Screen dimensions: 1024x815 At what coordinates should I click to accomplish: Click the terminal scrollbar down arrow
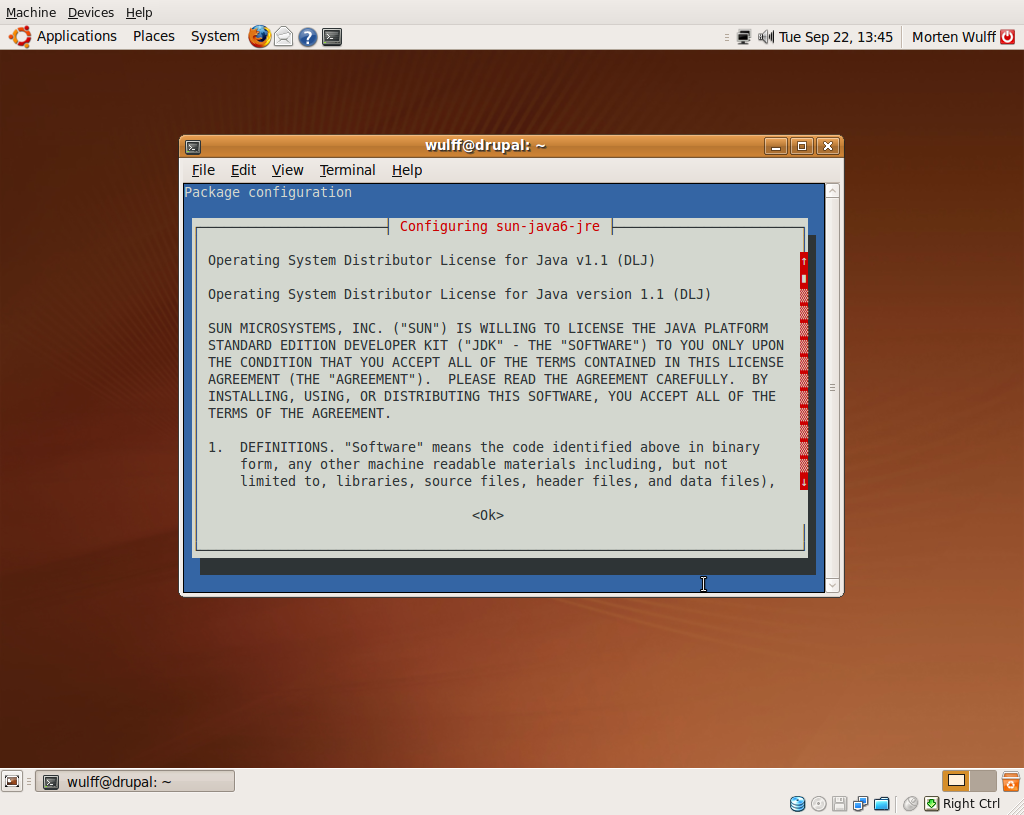[x=832, y=586]
